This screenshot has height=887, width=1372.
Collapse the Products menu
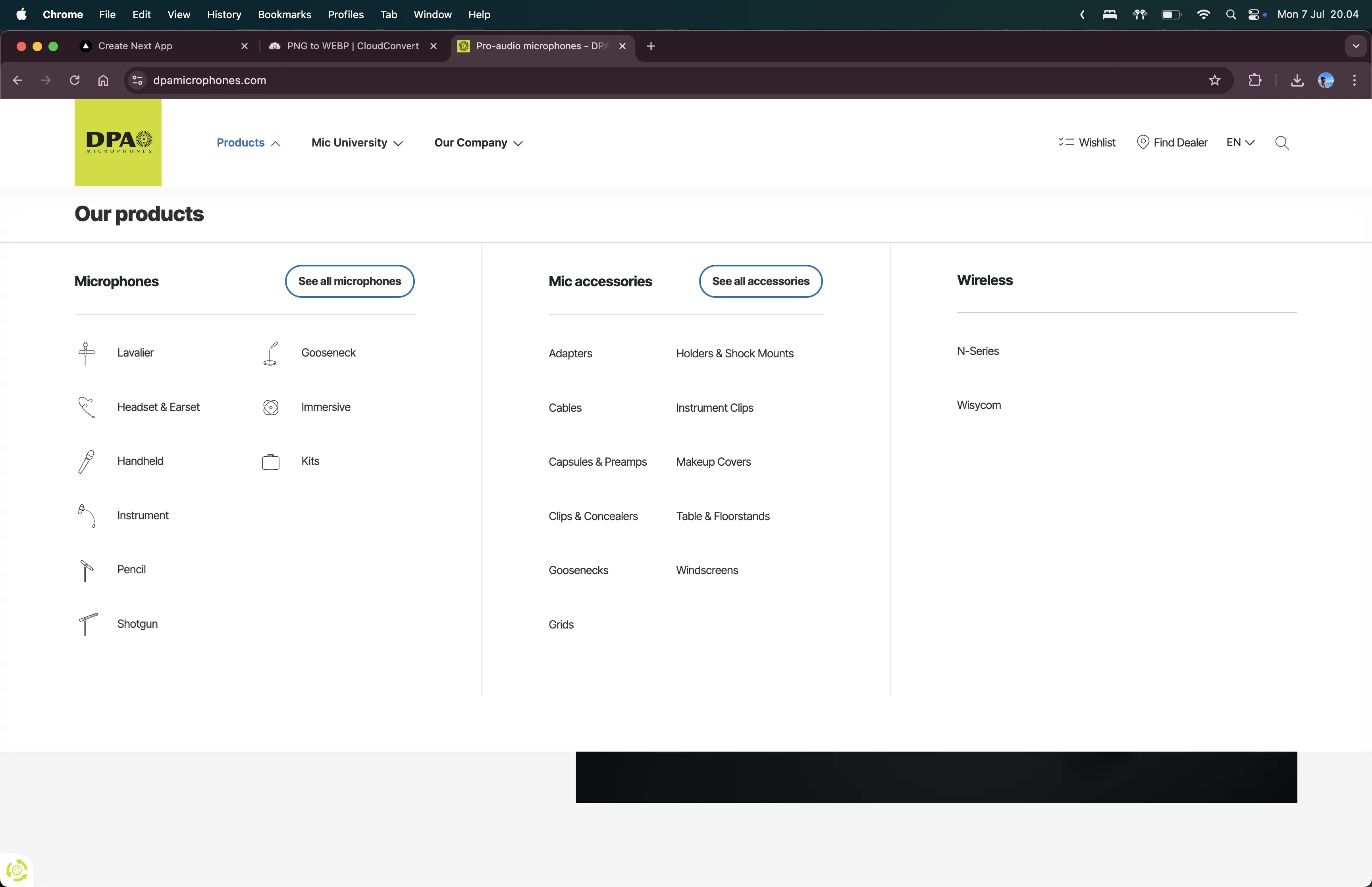(248, 142)
